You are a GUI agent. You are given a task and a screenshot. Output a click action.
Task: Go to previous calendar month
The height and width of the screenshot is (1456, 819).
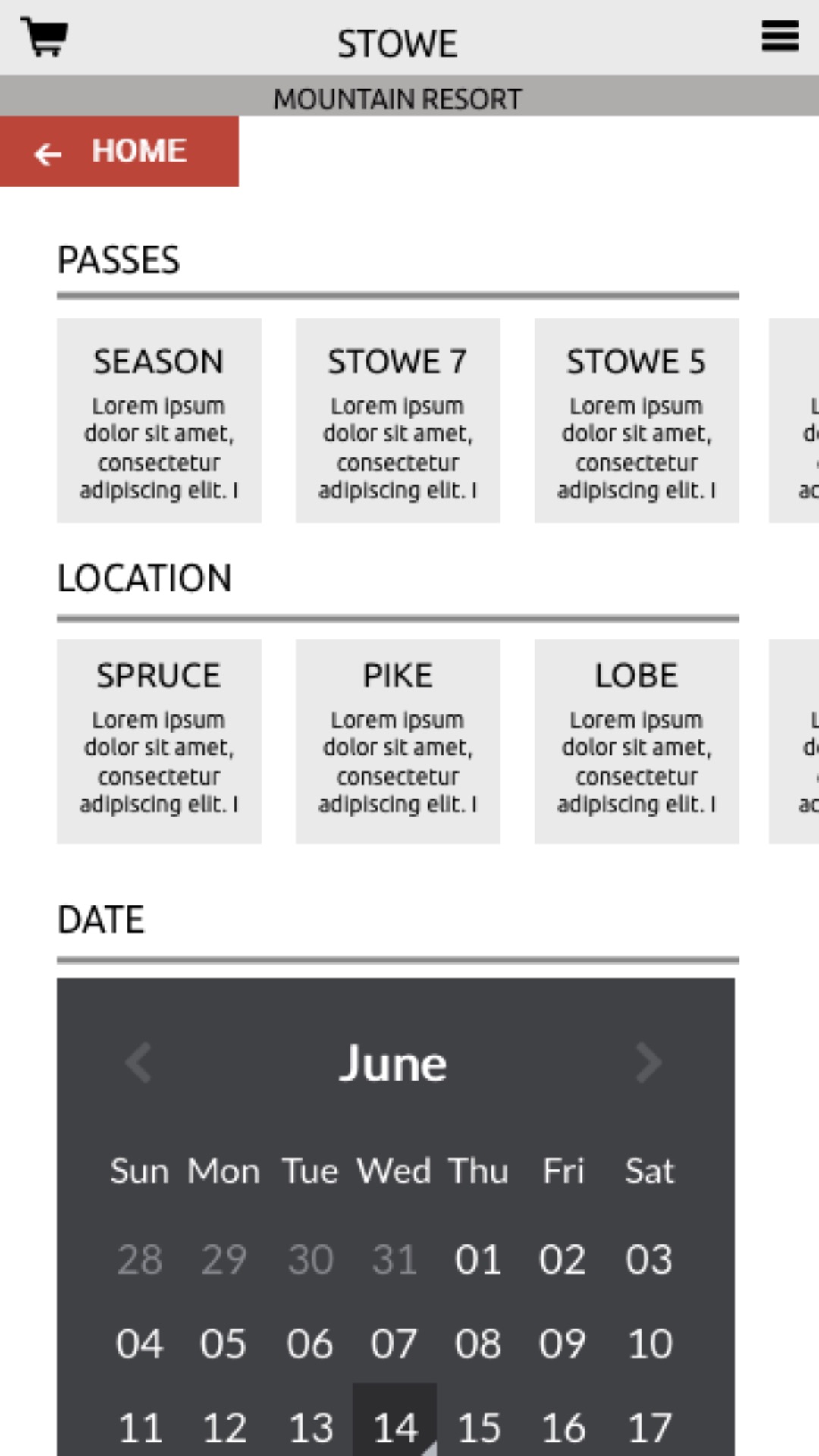[x=139, y=1062]
